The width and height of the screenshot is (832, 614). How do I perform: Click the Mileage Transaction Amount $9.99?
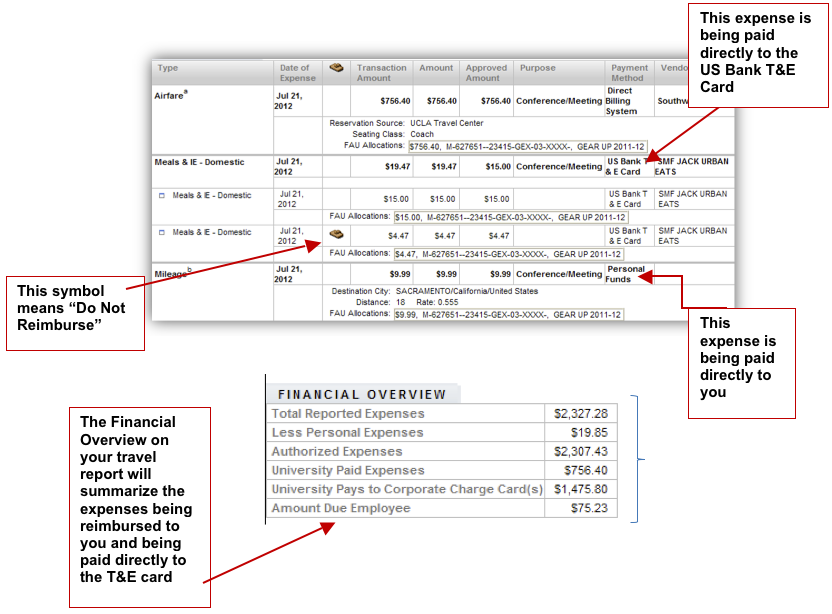tap(400, 274)
